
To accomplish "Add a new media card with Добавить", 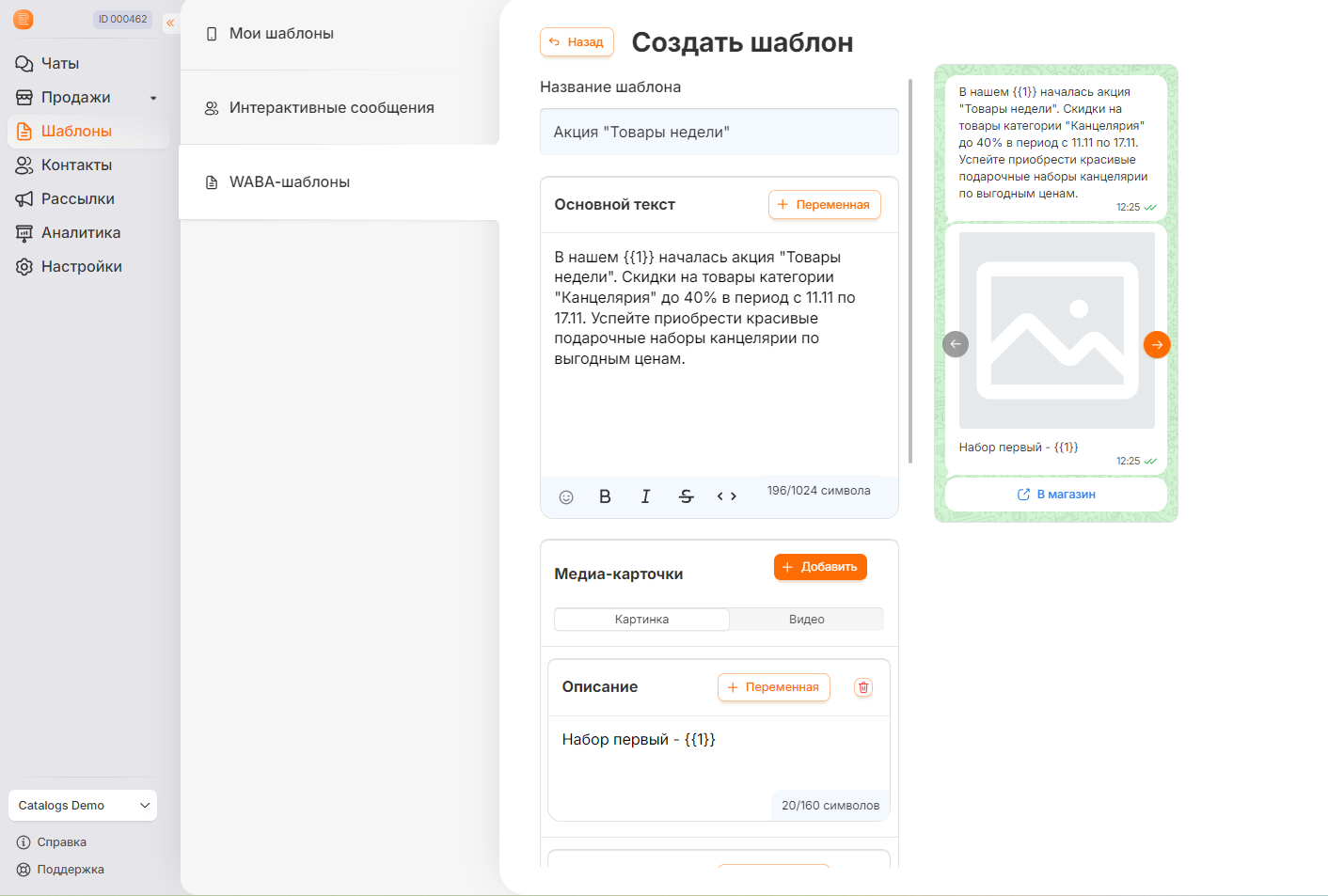I will point(820,567).
